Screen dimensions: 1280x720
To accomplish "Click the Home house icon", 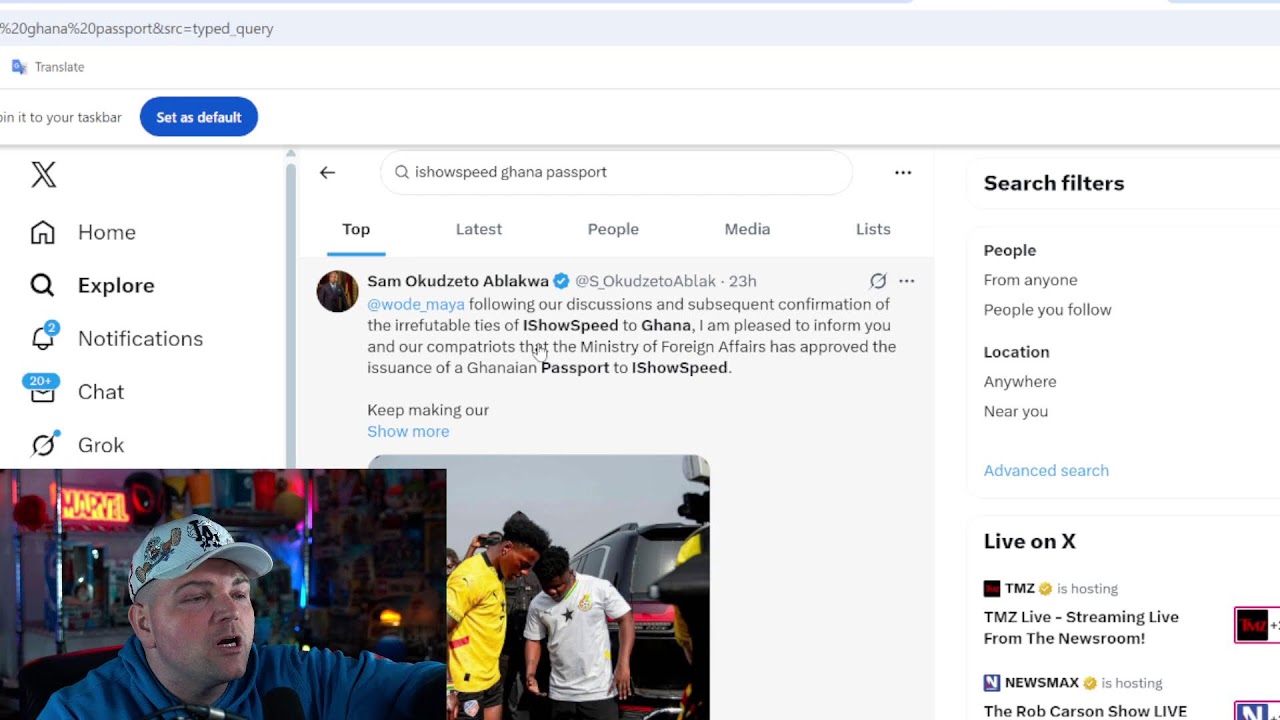I will click(x=42, y=232).
